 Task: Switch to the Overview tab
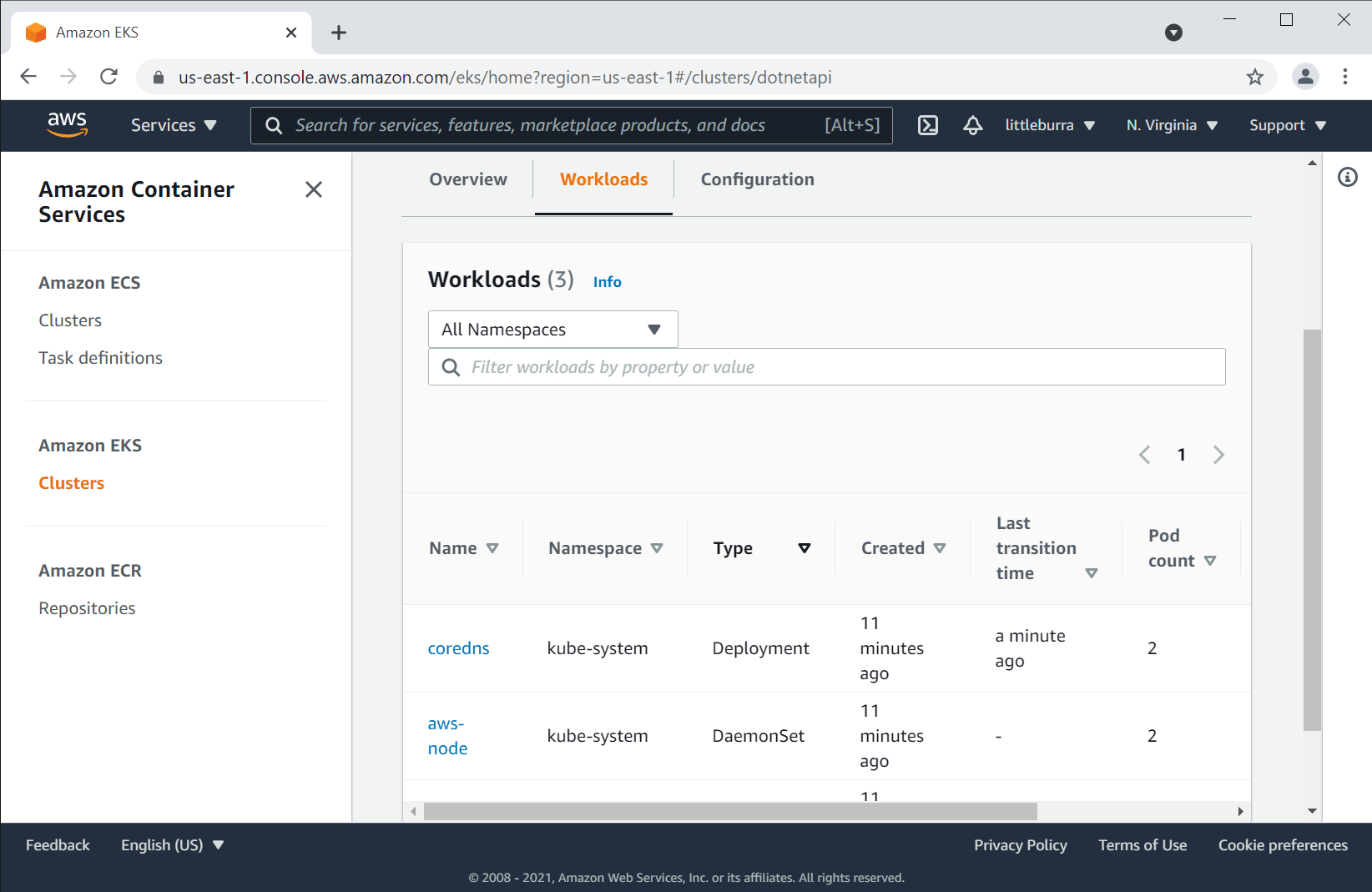[x=467, y=179]
